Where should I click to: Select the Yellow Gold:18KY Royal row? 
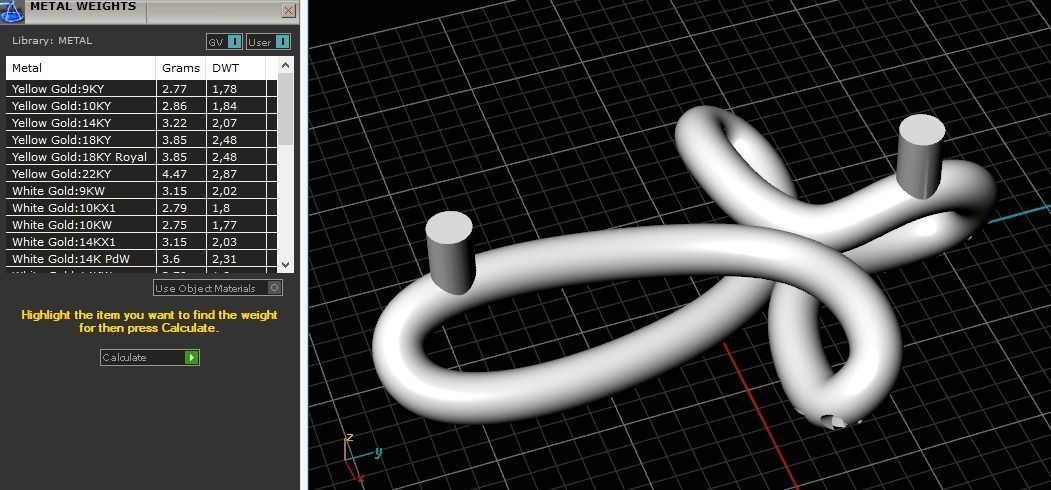[141, 157]
